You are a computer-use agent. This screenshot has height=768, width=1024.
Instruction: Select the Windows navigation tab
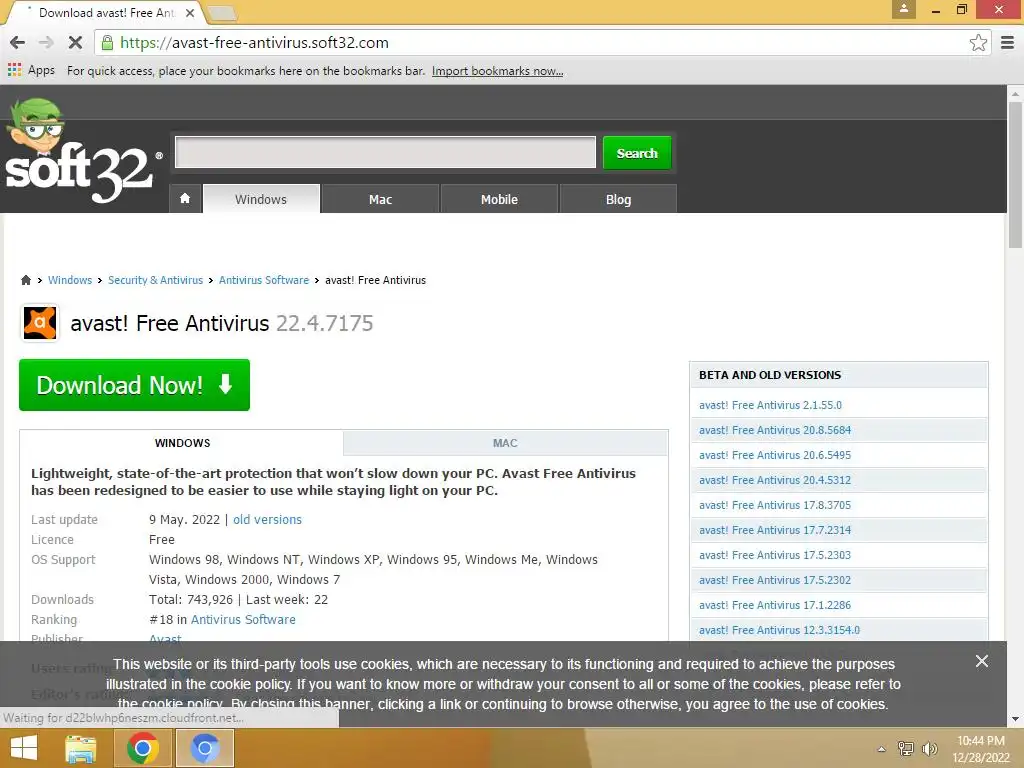(x=261, y=199)
